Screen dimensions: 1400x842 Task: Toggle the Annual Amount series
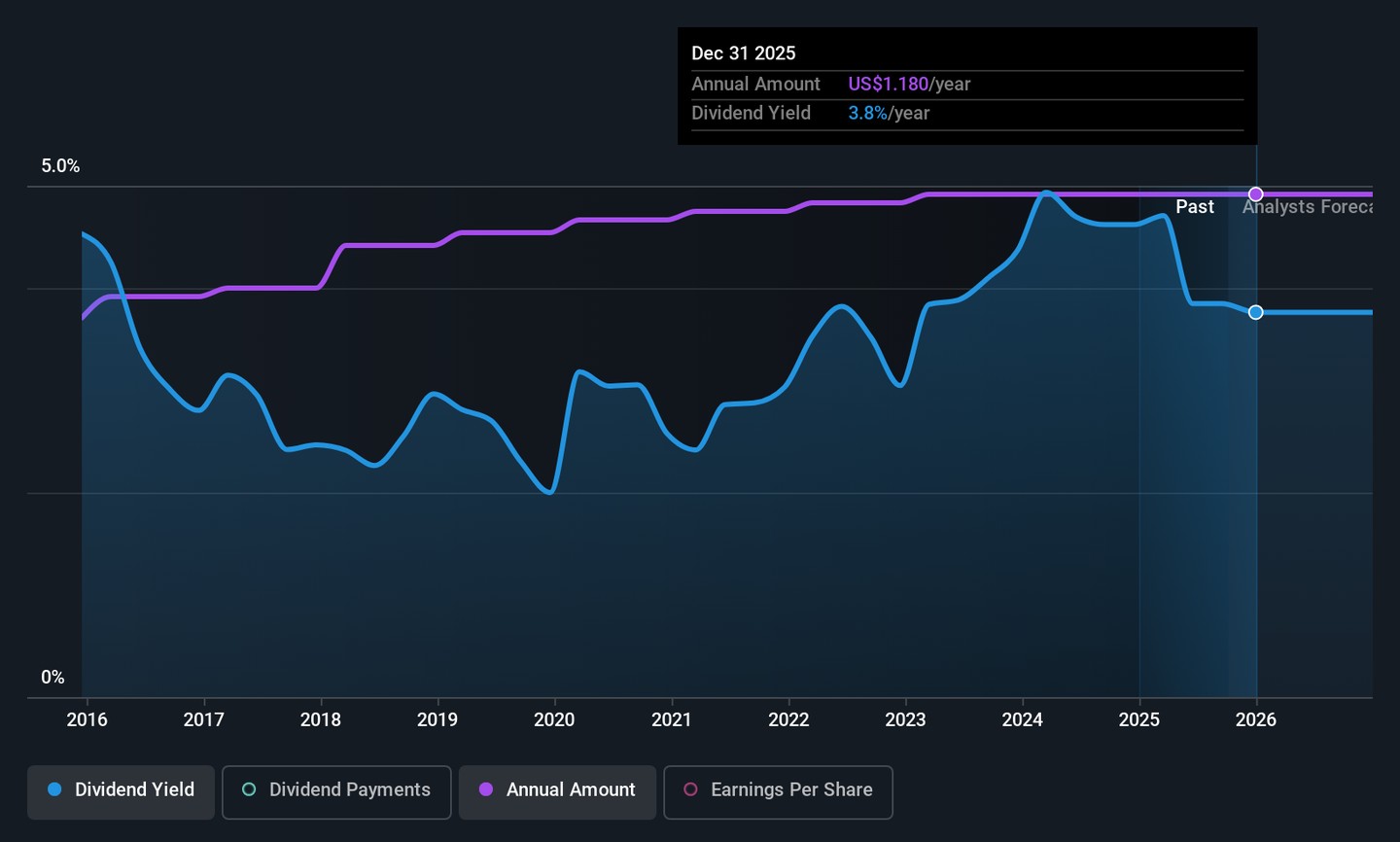pos(557,791)
